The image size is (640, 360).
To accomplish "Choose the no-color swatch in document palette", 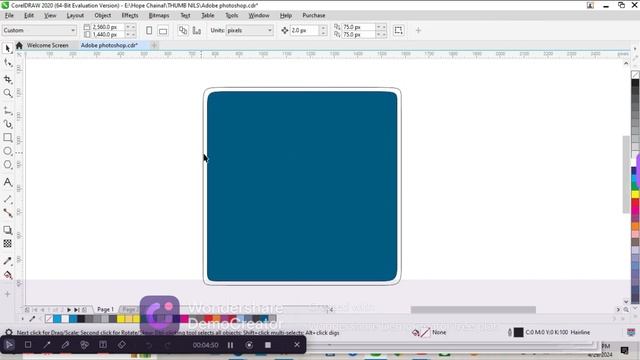I will 49,319.
